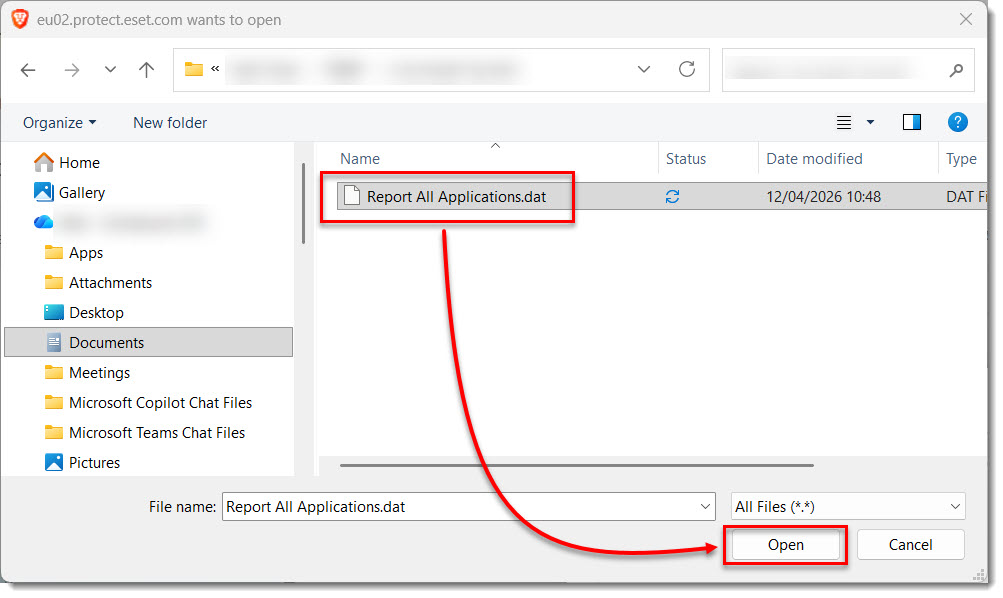Change view layout icon

844,122
